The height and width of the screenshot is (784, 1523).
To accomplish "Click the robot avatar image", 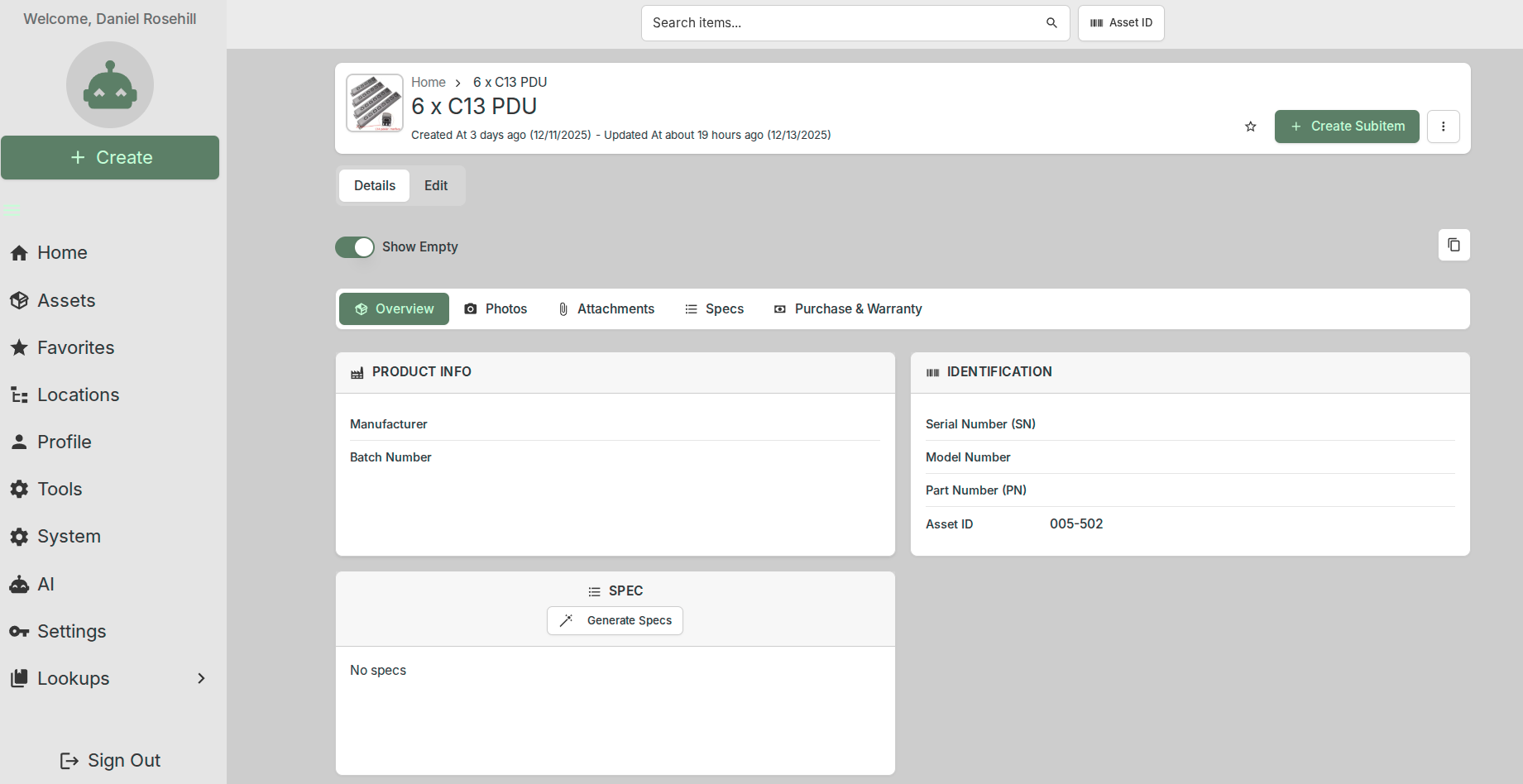I will pyautogui.click(x=110, y=85).
